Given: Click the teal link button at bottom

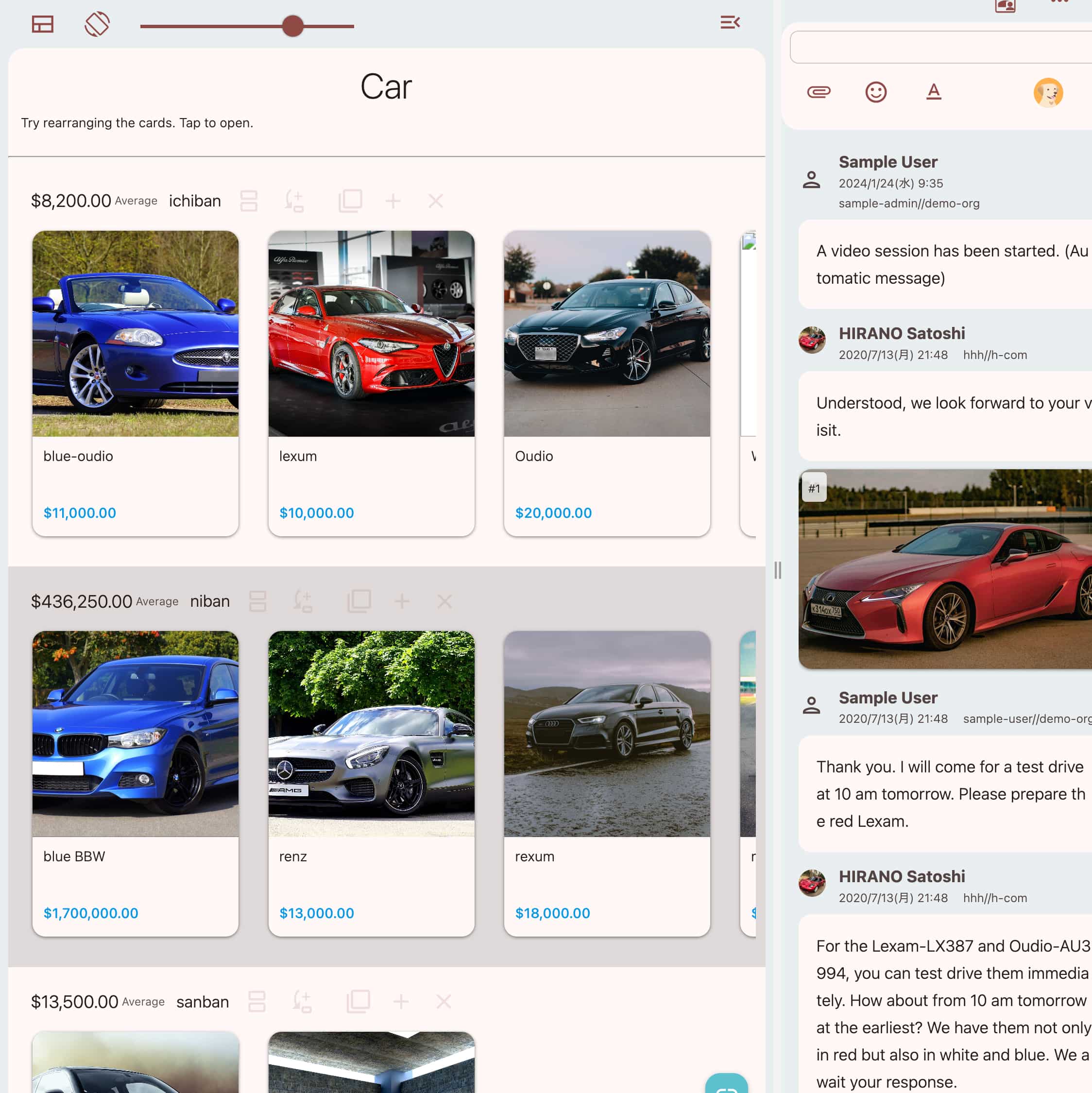Looking at the screenshot, I should point(727,1083).
